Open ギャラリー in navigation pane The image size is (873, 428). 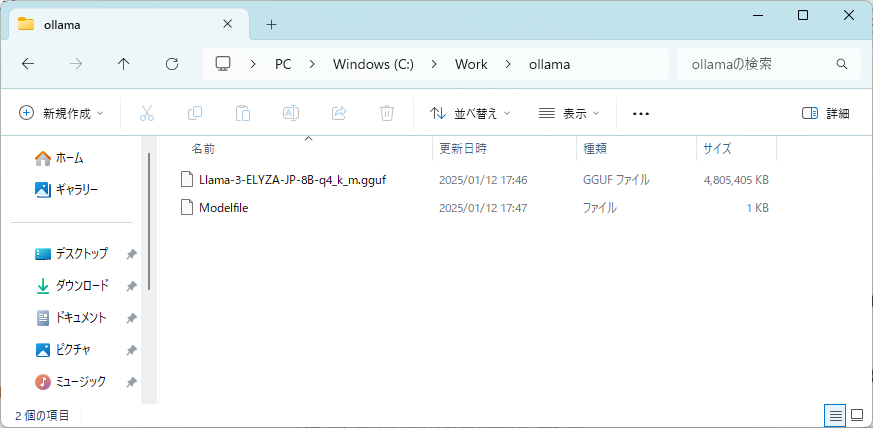pyautogui.click(x=66, y=189)
